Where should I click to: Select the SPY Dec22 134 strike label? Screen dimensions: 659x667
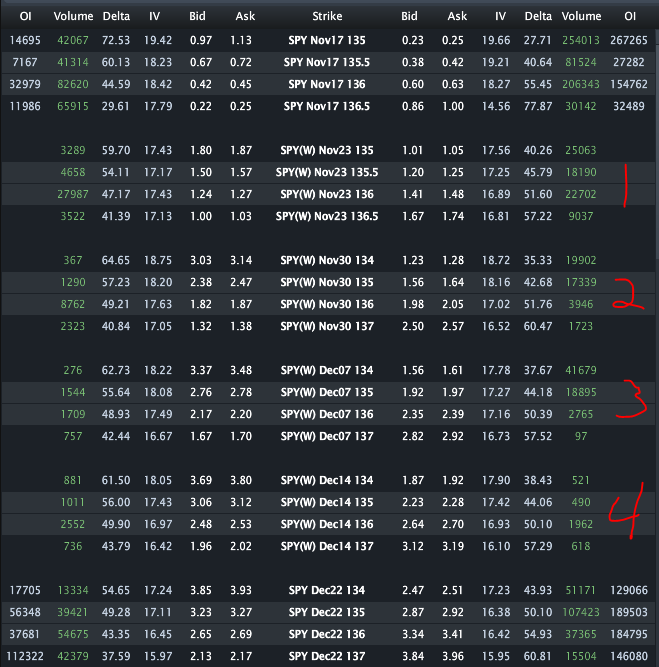(327, 590)
